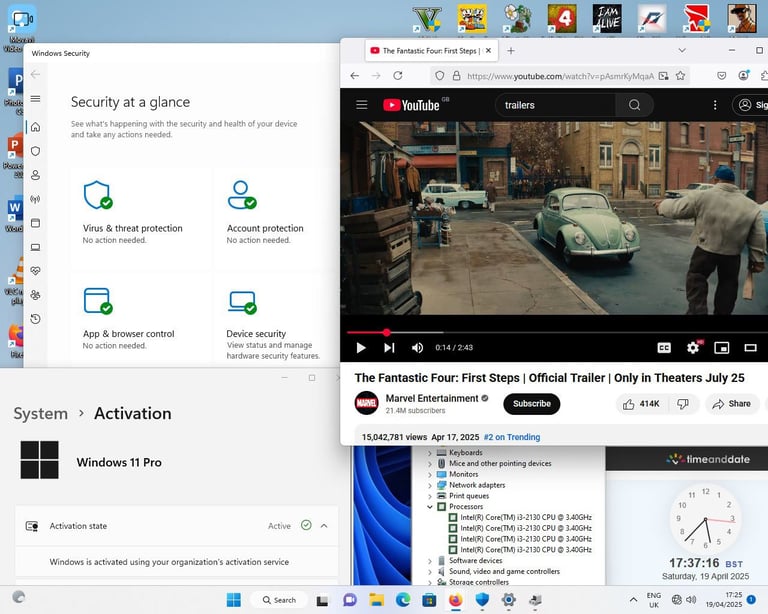The height and width of the screenshot is (614, 768).
Task: Open YouTube guide hamburger menu
Action: (x=362, y=105)
